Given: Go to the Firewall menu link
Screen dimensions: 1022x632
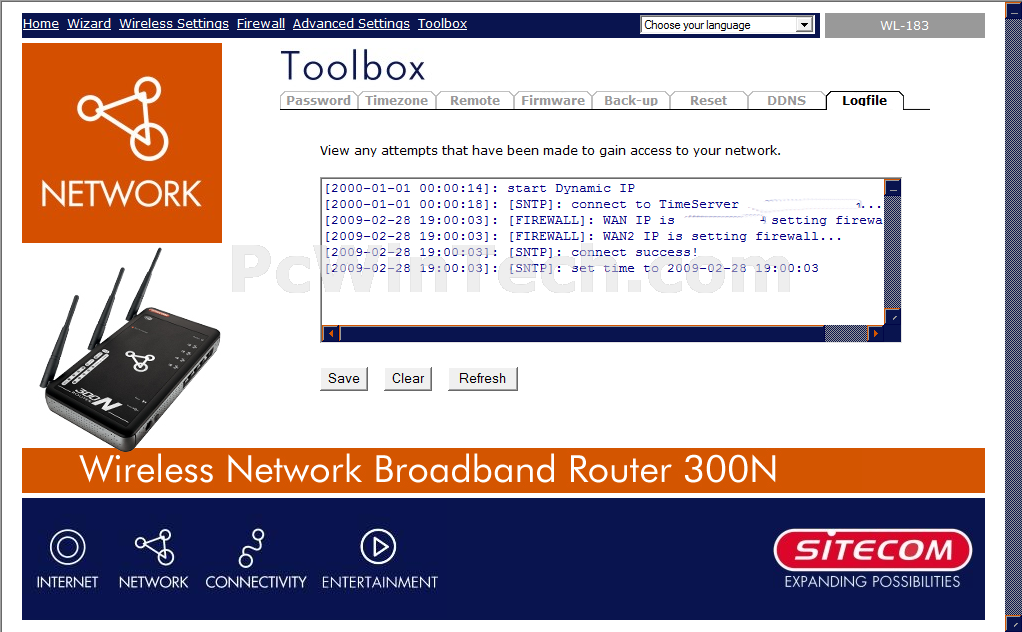Looking at the screenshot, I should [x=261, y=23].
